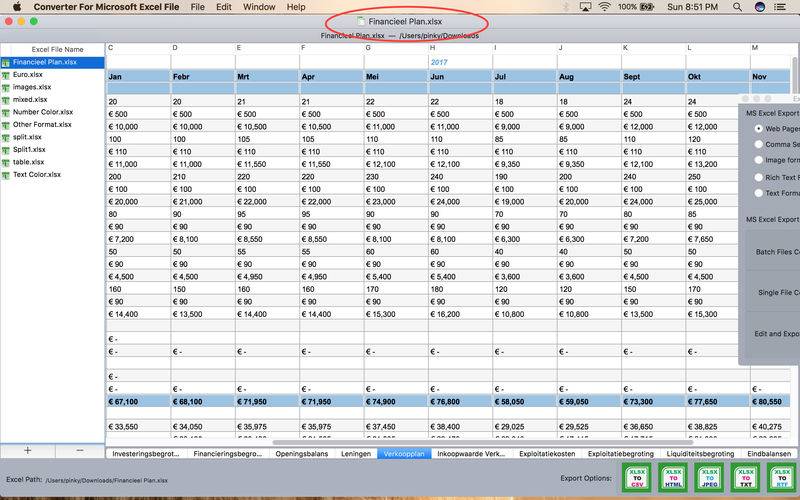Open Siri from the menu bar
The height and width of the screenshot is (500, 800).
(x=760, y=7)
